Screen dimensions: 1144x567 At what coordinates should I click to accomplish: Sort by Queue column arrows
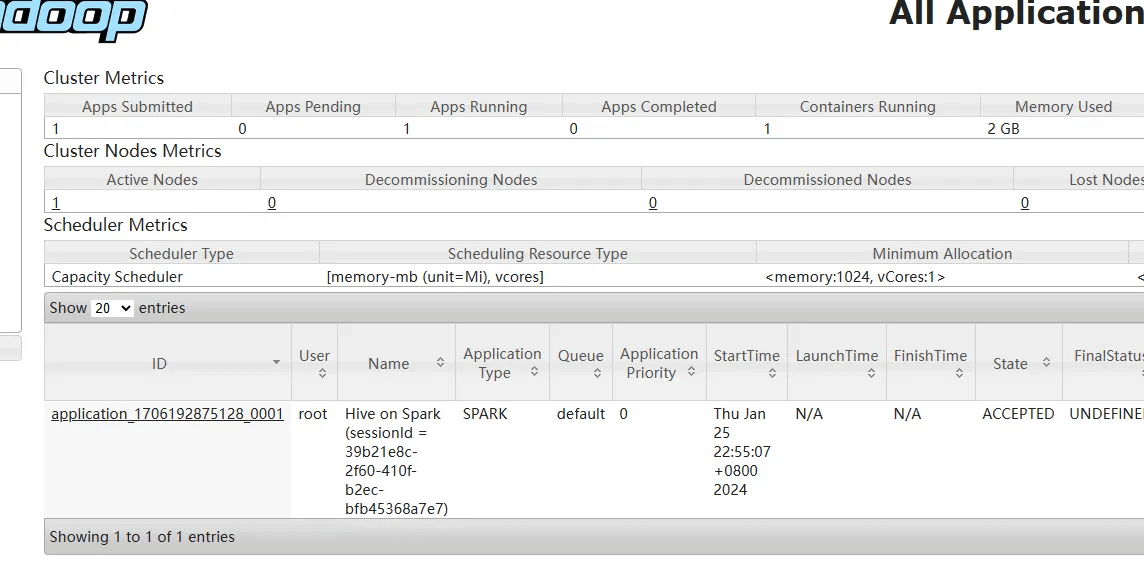coord(597,374)
